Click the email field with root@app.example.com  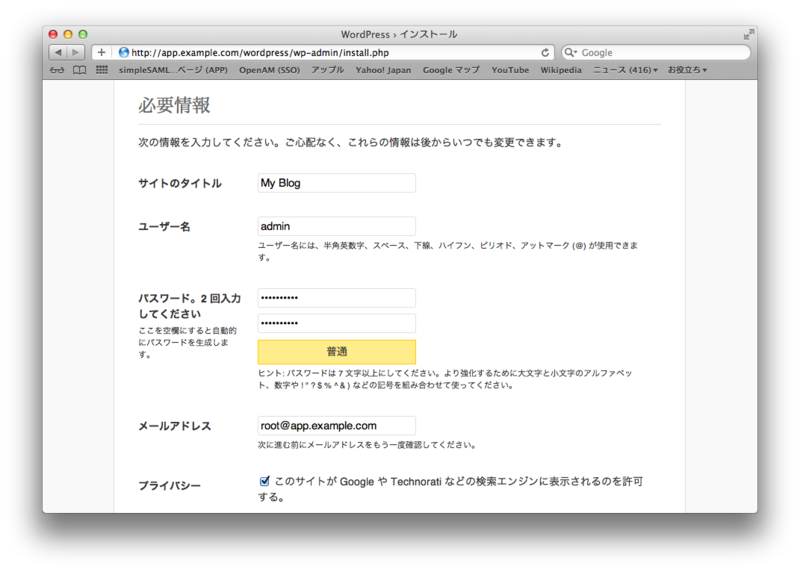tap(336, 425)
